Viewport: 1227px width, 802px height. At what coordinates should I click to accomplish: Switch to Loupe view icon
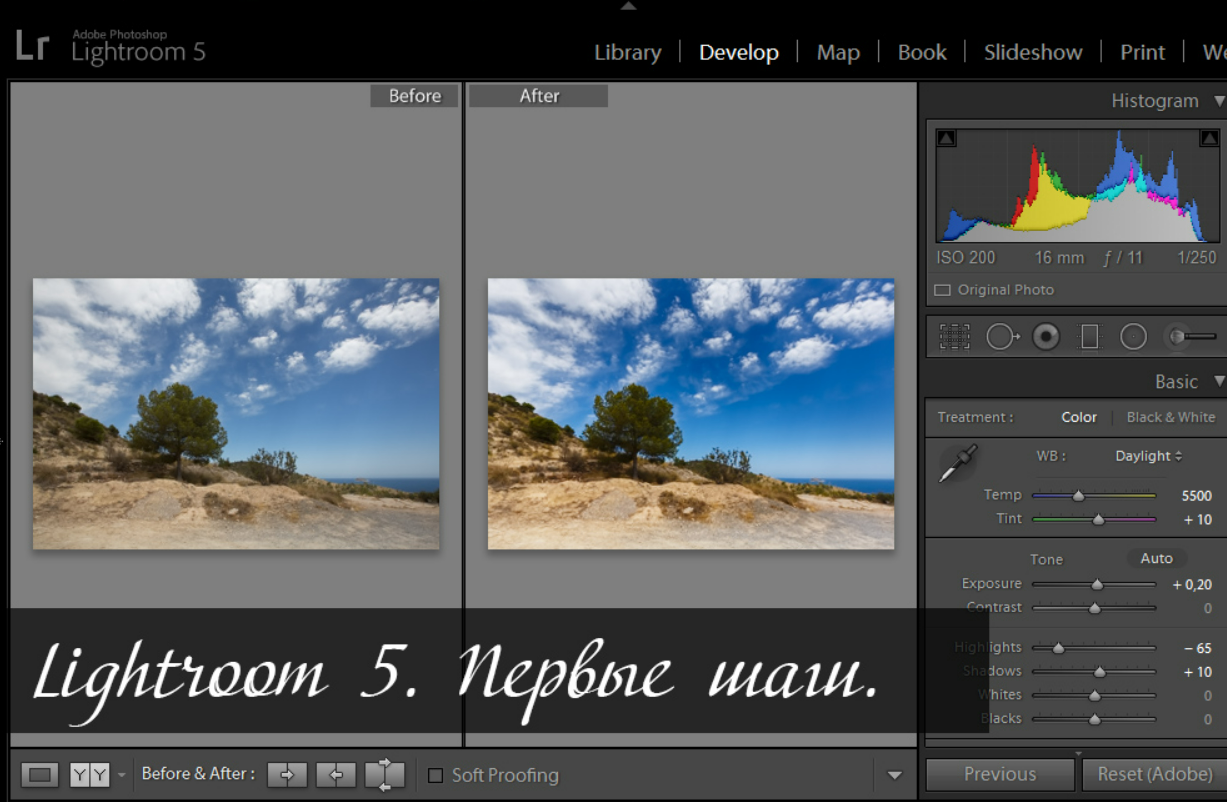(x=40, y=775)
